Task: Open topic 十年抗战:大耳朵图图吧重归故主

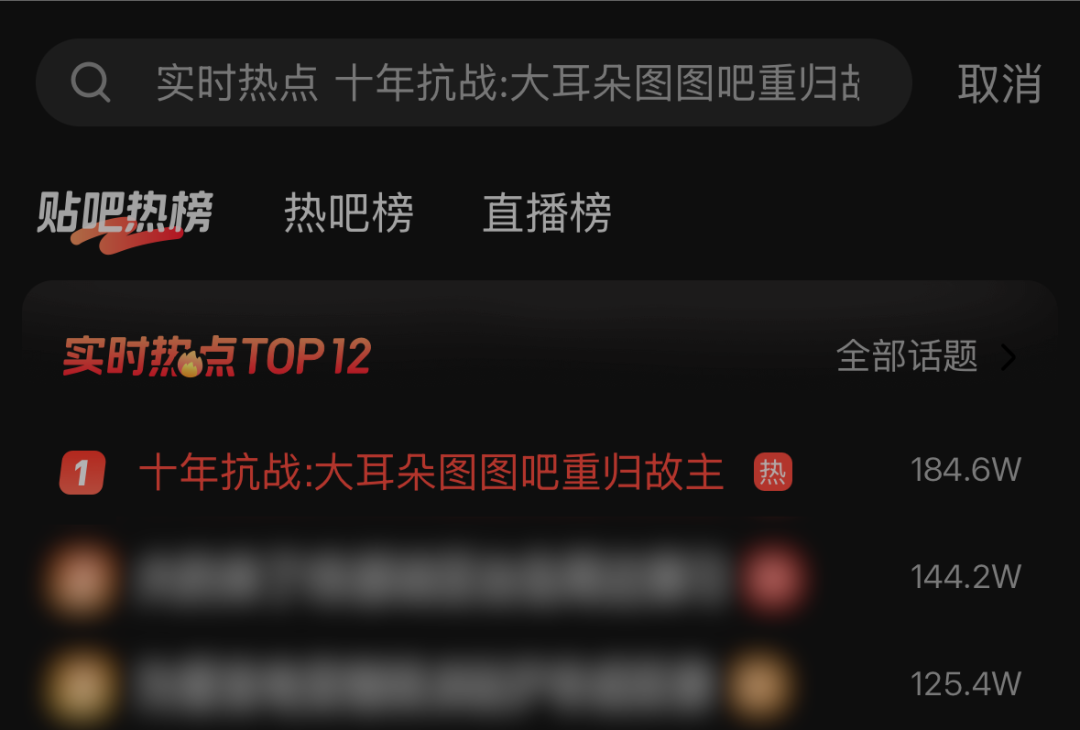Action: [431, 472]
